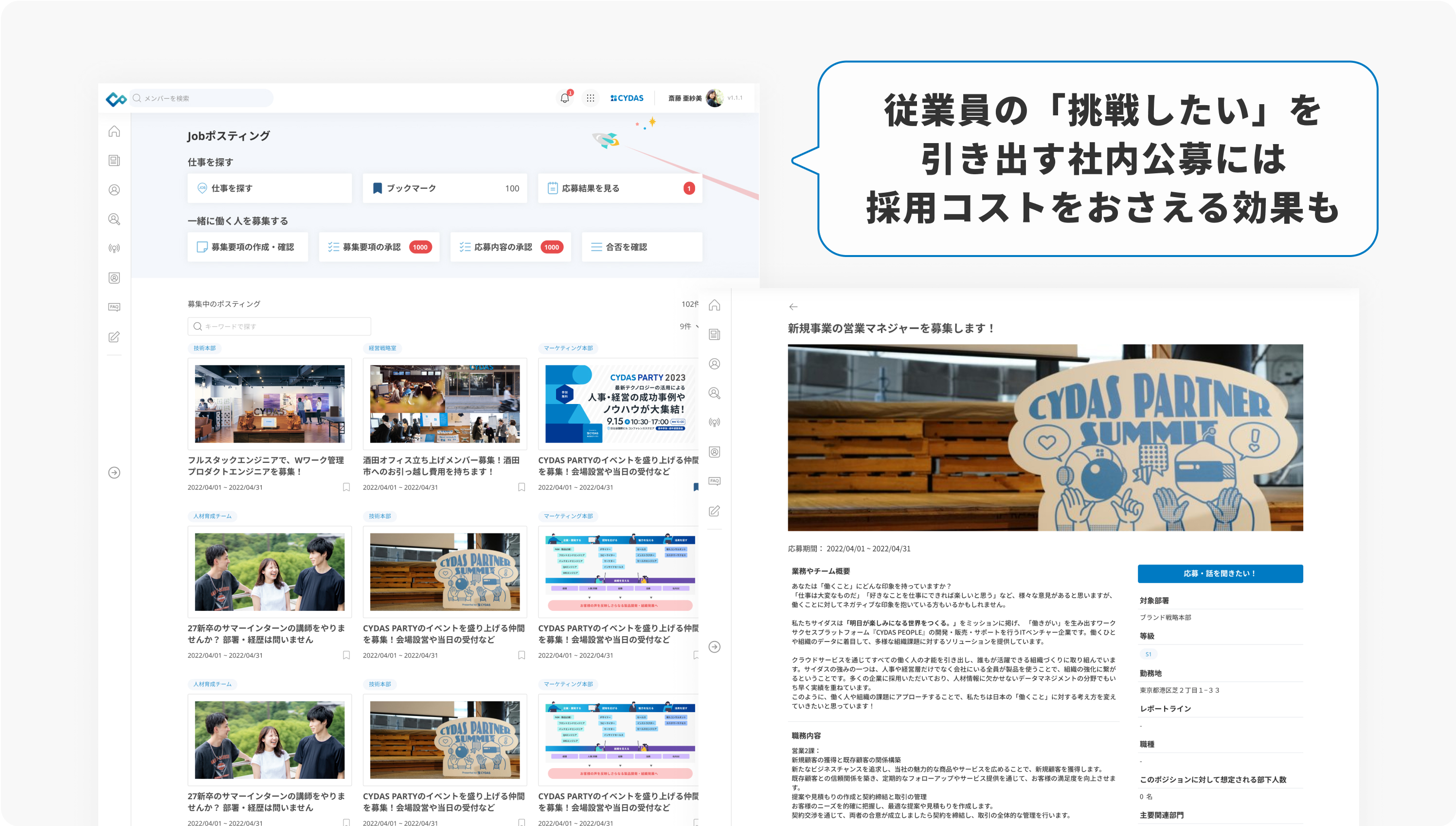The image size is (1456, 826).
Task: Click user name 斎藤 亜紗美
Action: click(684, 99)
